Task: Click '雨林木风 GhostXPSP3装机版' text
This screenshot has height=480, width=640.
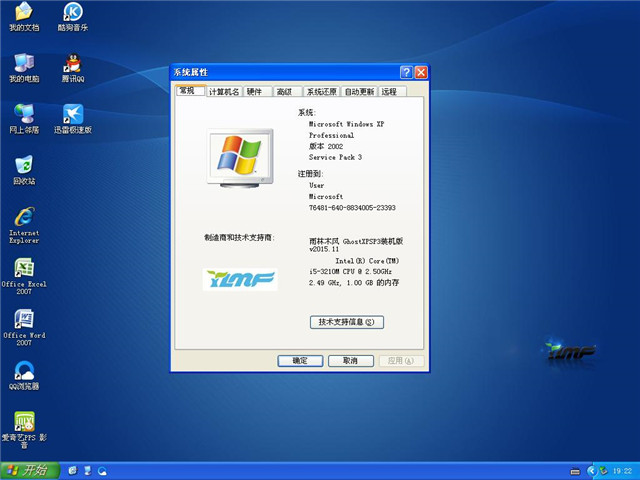Action: pos(356,241)
